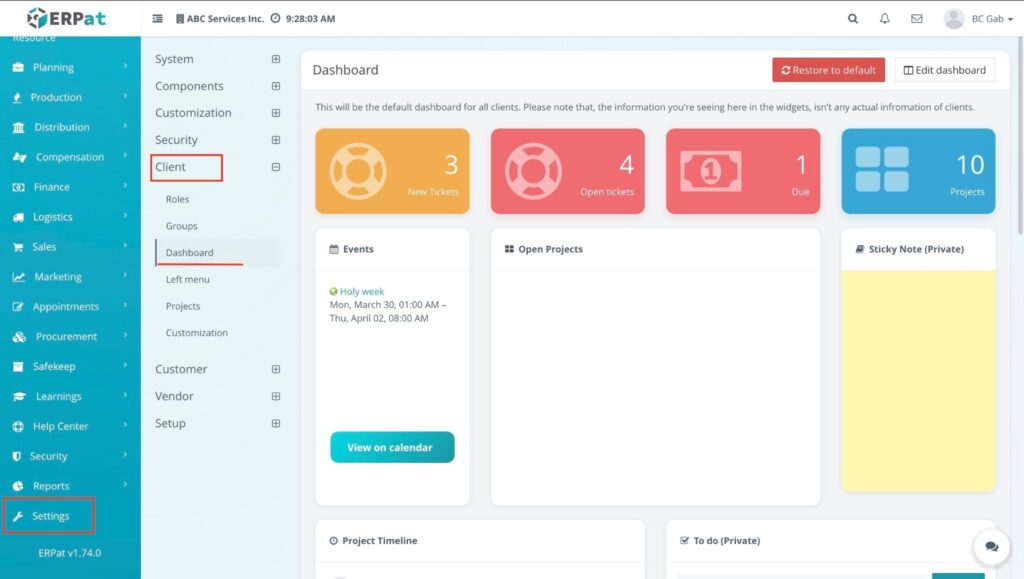1024x579 pixels.
Task: Open the chat bubble widget
Action: [x=991, y=547]
